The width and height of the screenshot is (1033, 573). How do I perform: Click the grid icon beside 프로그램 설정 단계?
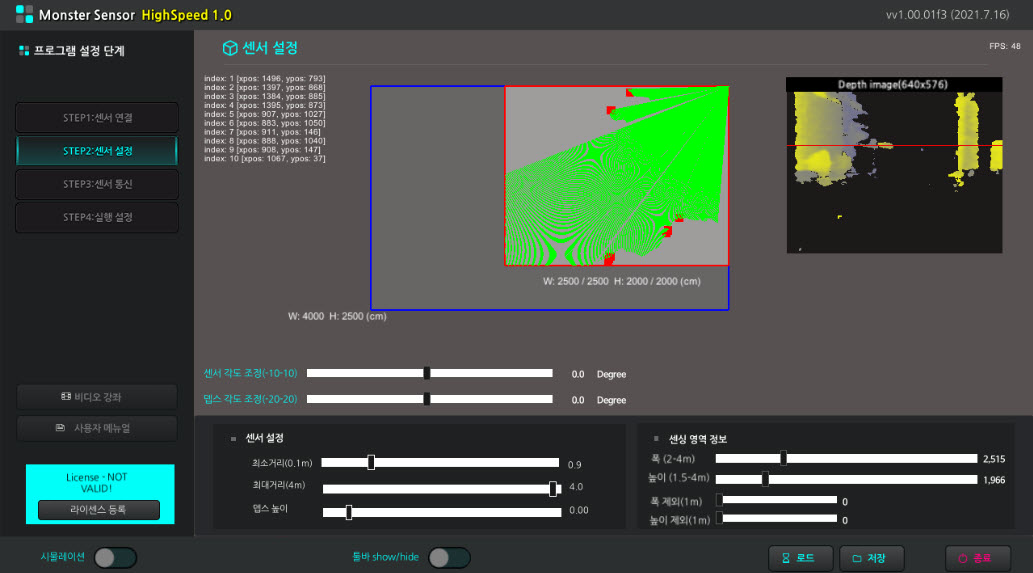point(24,51)
